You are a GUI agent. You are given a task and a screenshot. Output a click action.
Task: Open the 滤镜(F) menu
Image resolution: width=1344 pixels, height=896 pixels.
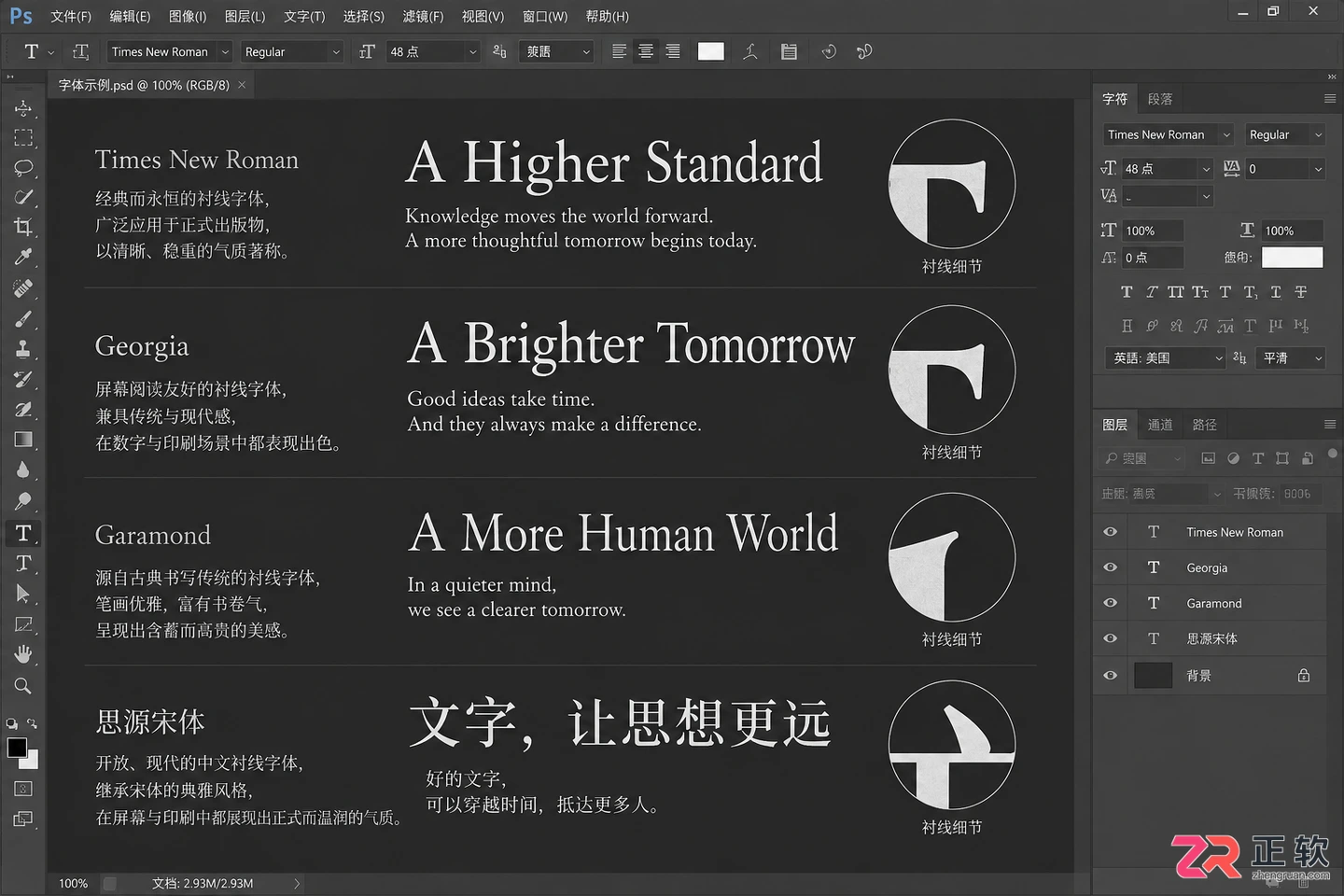423,16
